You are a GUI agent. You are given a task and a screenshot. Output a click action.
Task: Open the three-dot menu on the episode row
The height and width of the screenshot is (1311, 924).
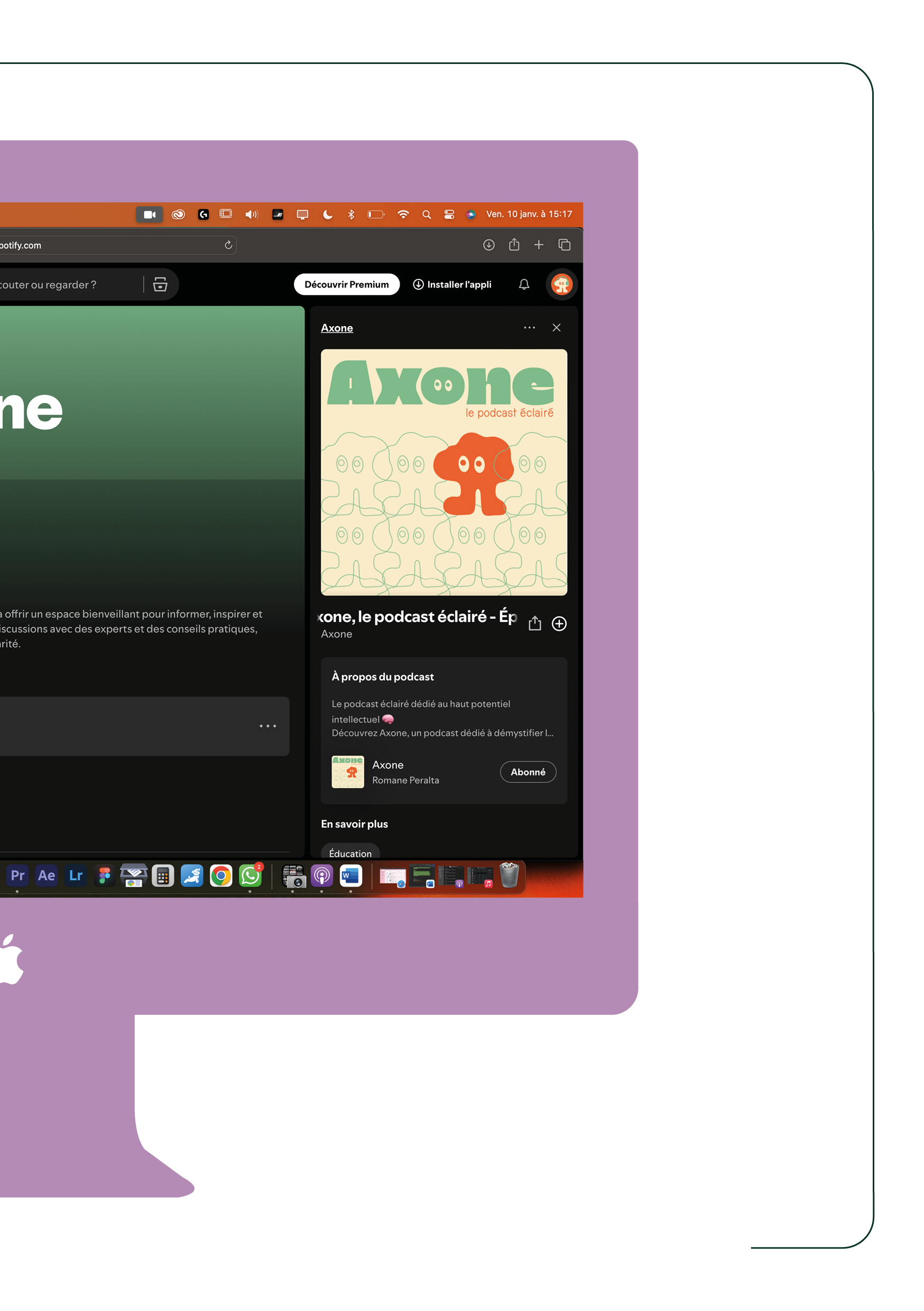pyautogui.click(x=268, y=726)
